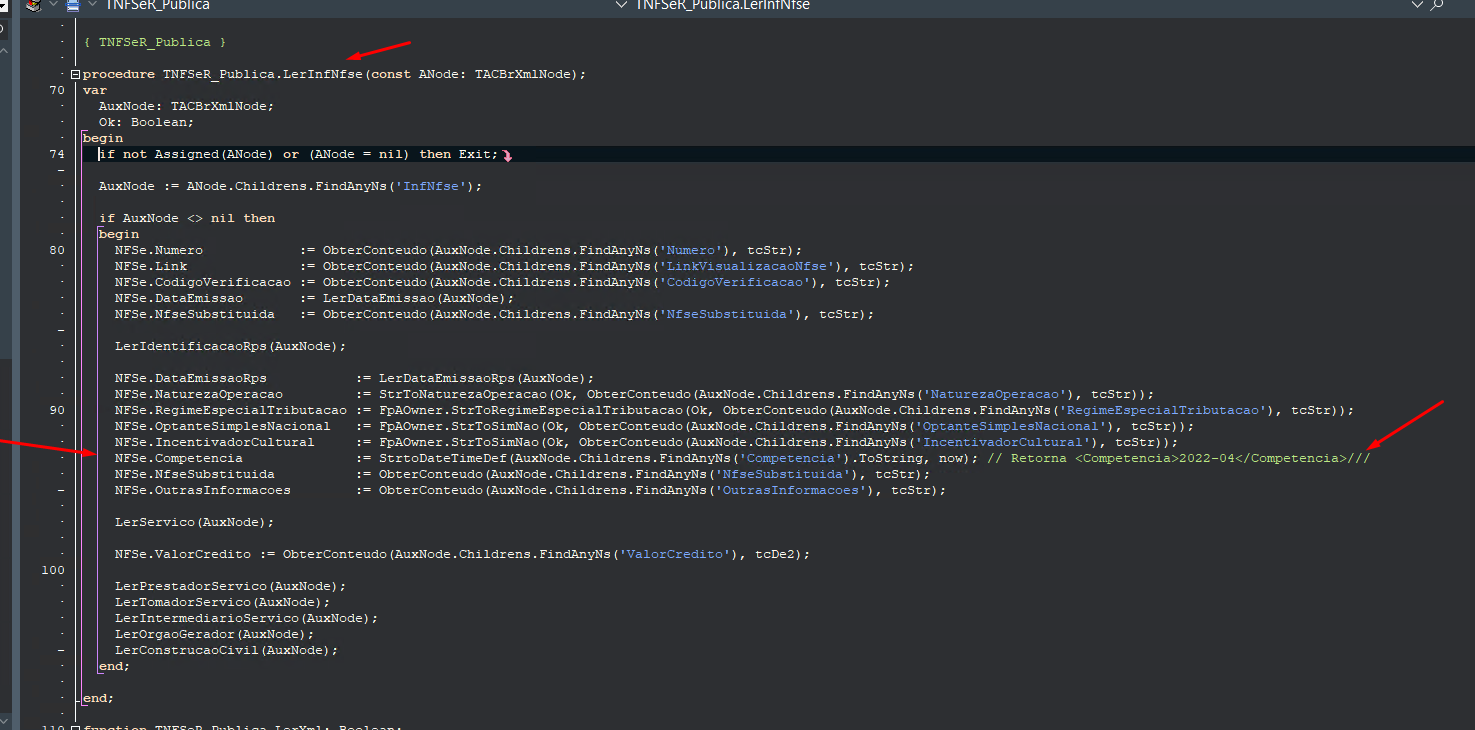This screenshot has width=1475, height=730.
Task: Open the TNFSeR_Publica.LerInfNfse method navigation combo
Action: click(1029, 5)
